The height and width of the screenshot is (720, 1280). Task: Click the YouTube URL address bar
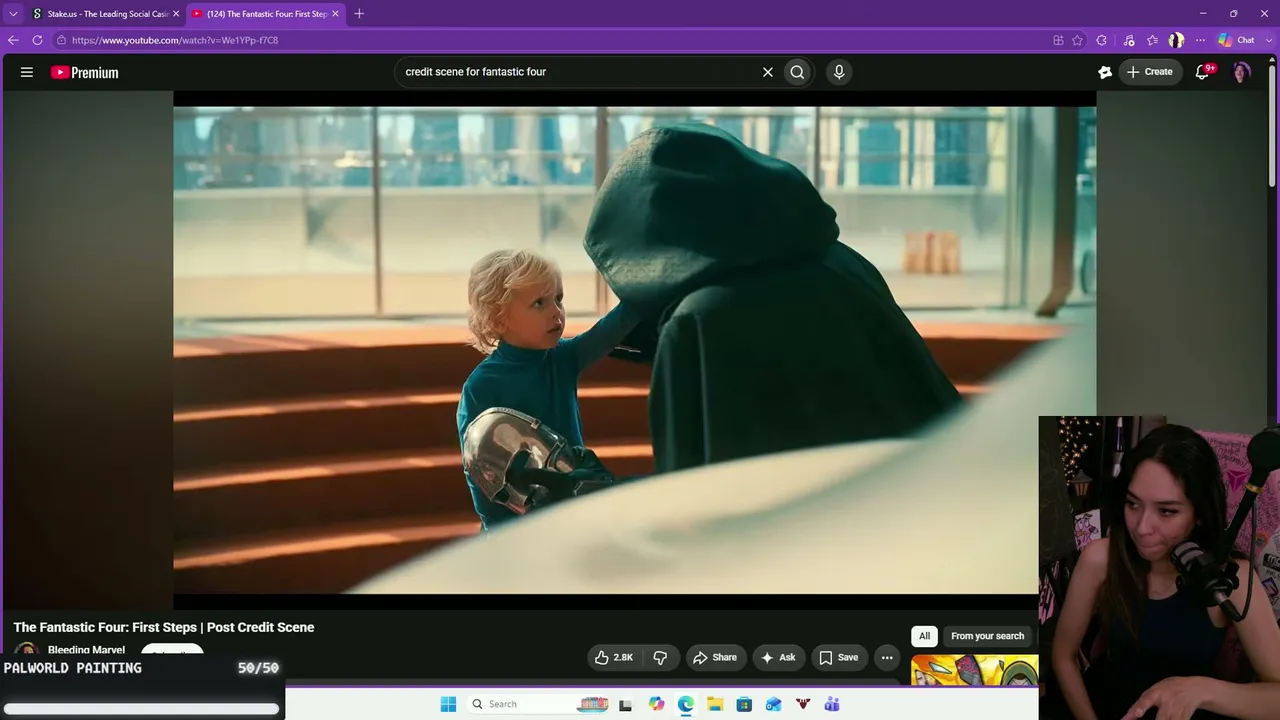coord(550,40)
